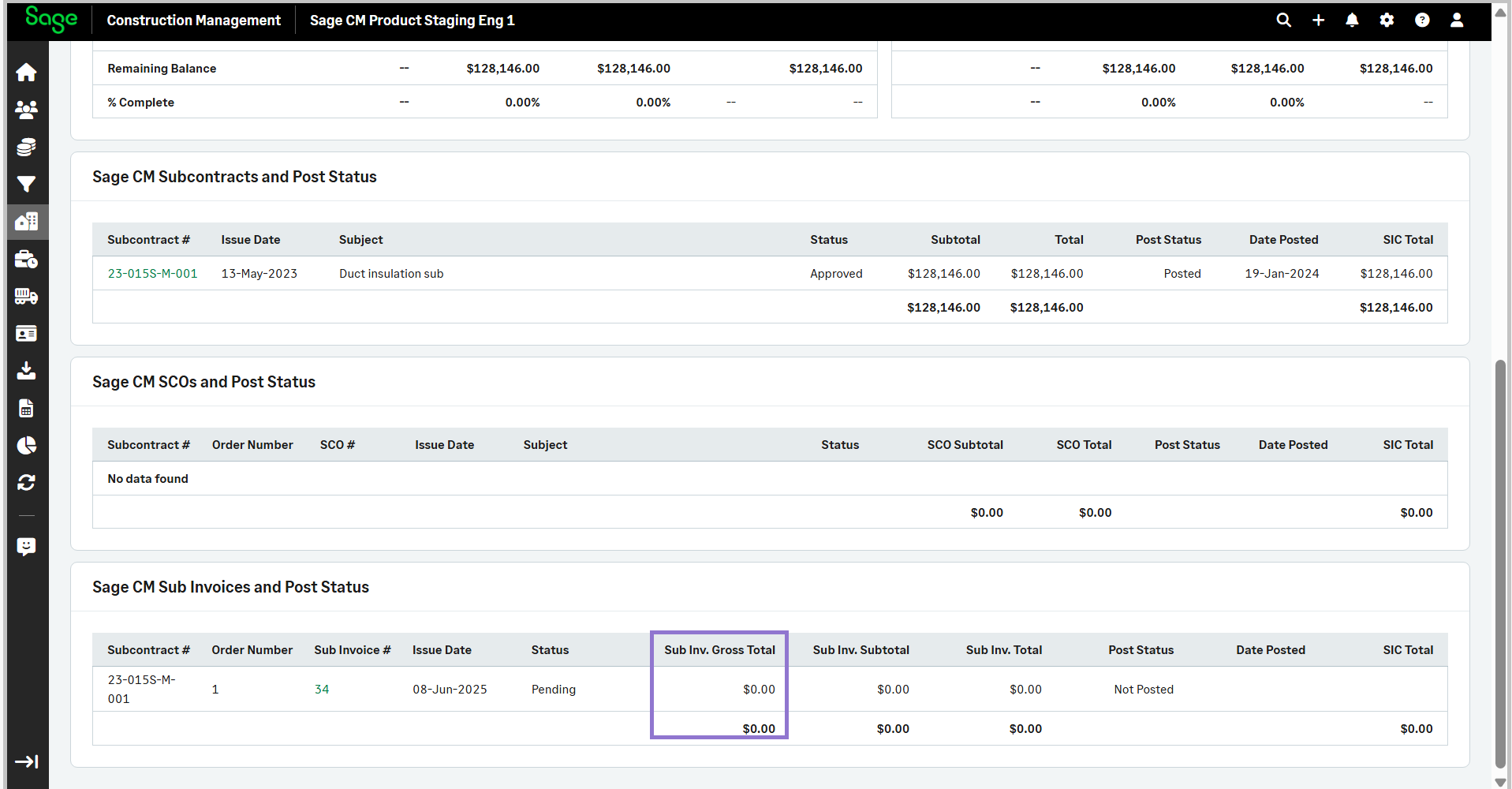Screen dimensions: 1512x789
Task: Open the calculator document sidebar icon
Action: coord(26,408)
